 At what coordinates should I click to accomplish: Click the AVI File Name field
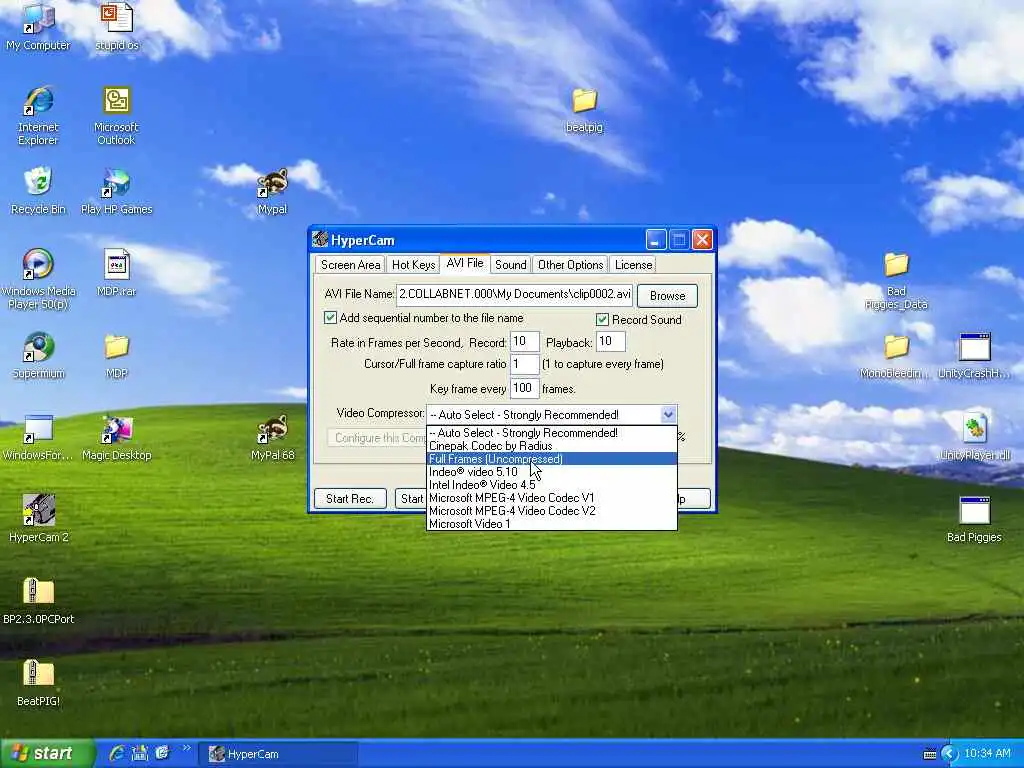coord(515,295)
